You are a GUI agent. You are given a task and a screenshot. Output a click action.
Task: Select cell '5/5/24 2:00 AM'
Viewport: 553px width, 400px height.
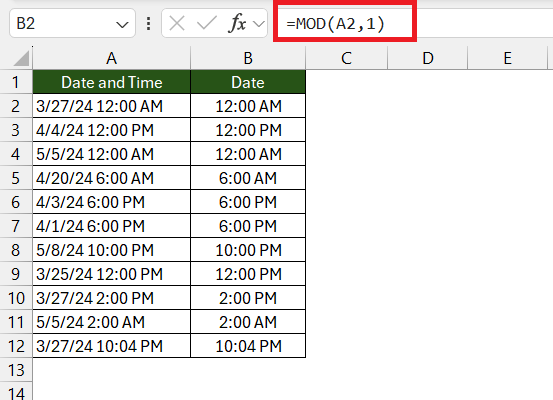(x=111, y=322)
